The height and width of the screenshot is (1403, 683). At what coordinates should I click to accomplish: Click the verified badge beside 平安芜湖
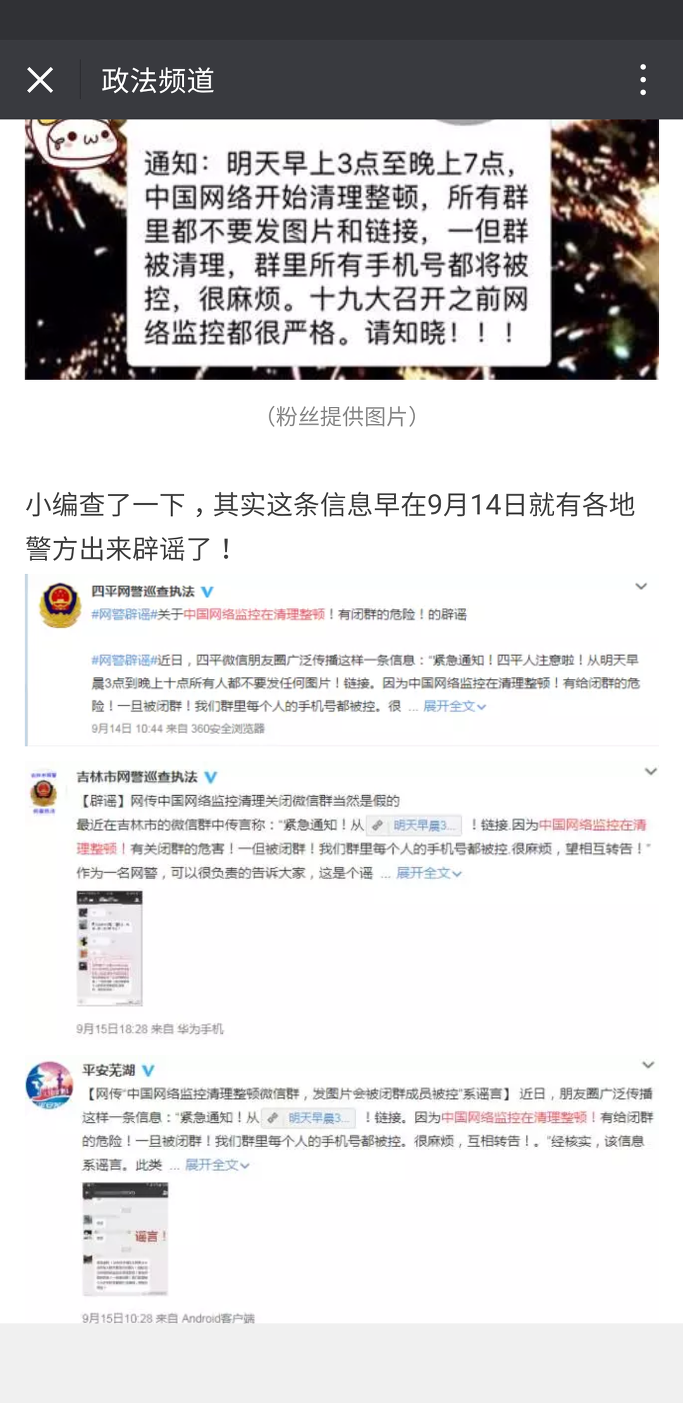click(x=148, y=1071)
